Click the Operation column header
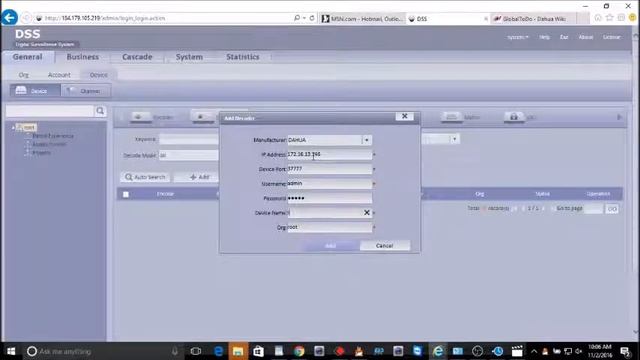 (x=598, y=194)
